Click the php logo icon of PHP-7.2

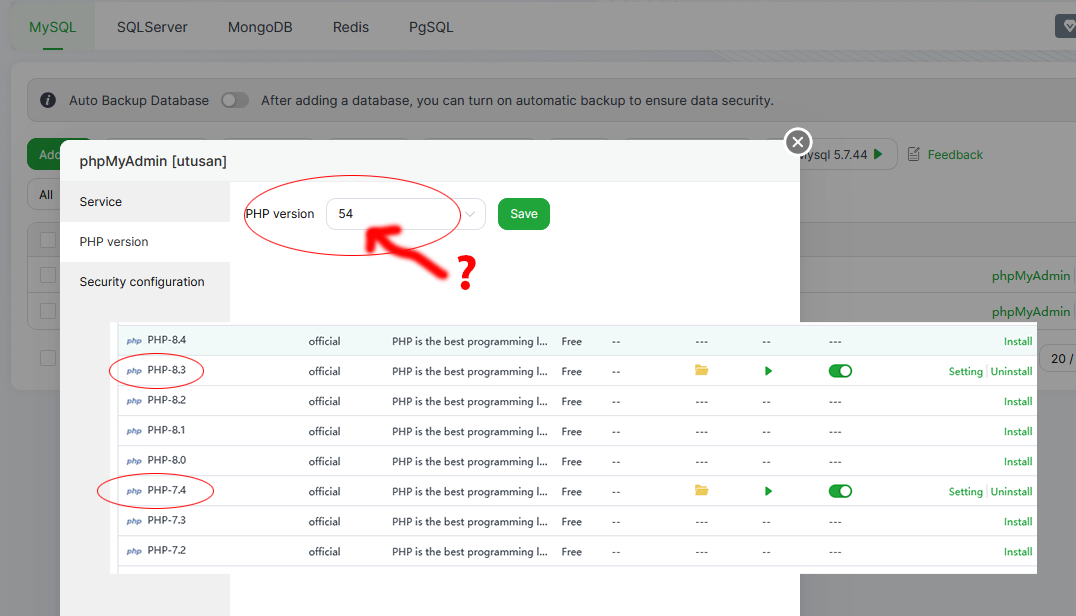pyautogui.click(x=134, y=552)
